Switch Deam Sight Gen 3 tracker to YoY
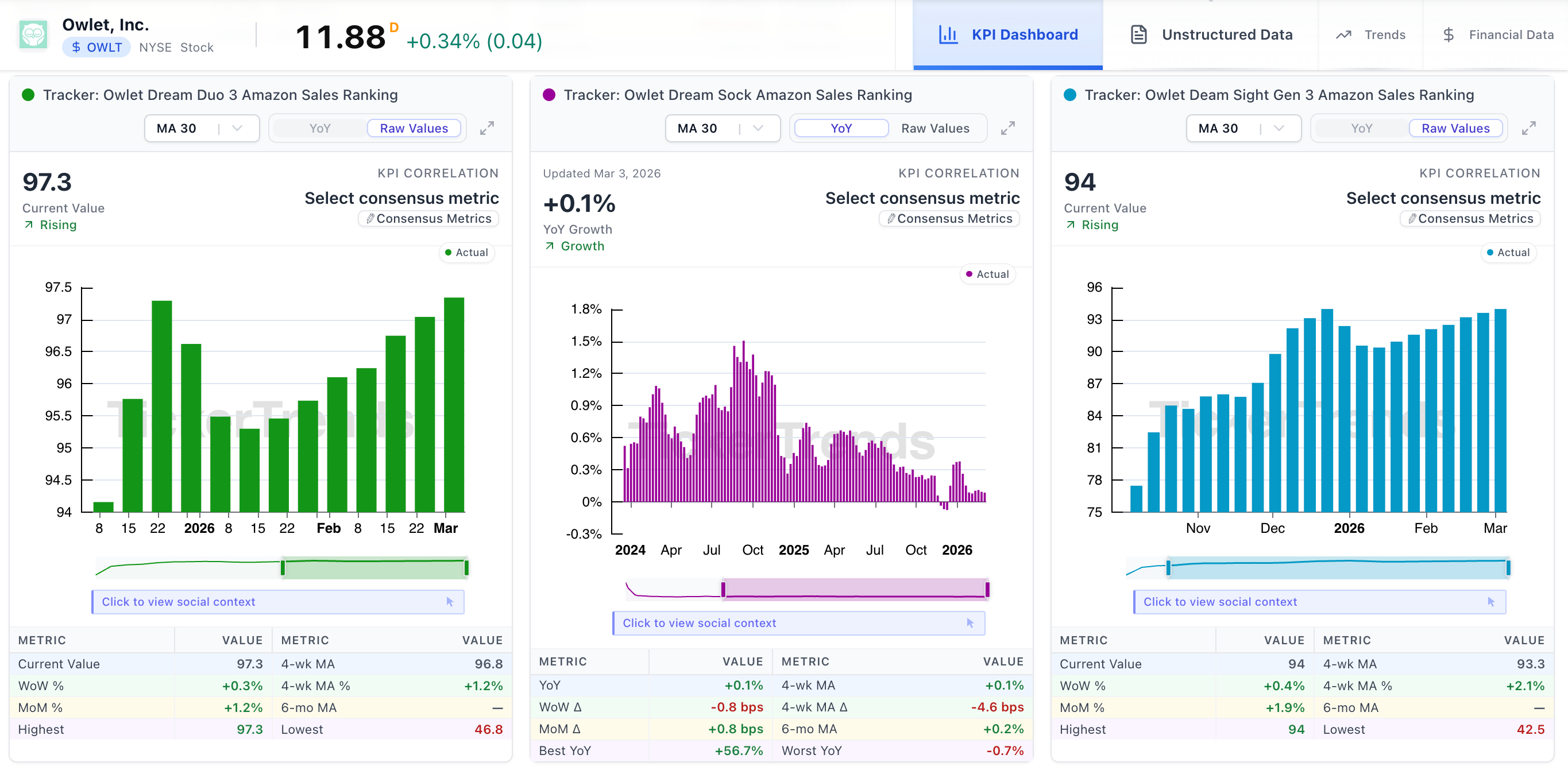The height and width of the screenshot is (774, 1568). point(1361,129)
